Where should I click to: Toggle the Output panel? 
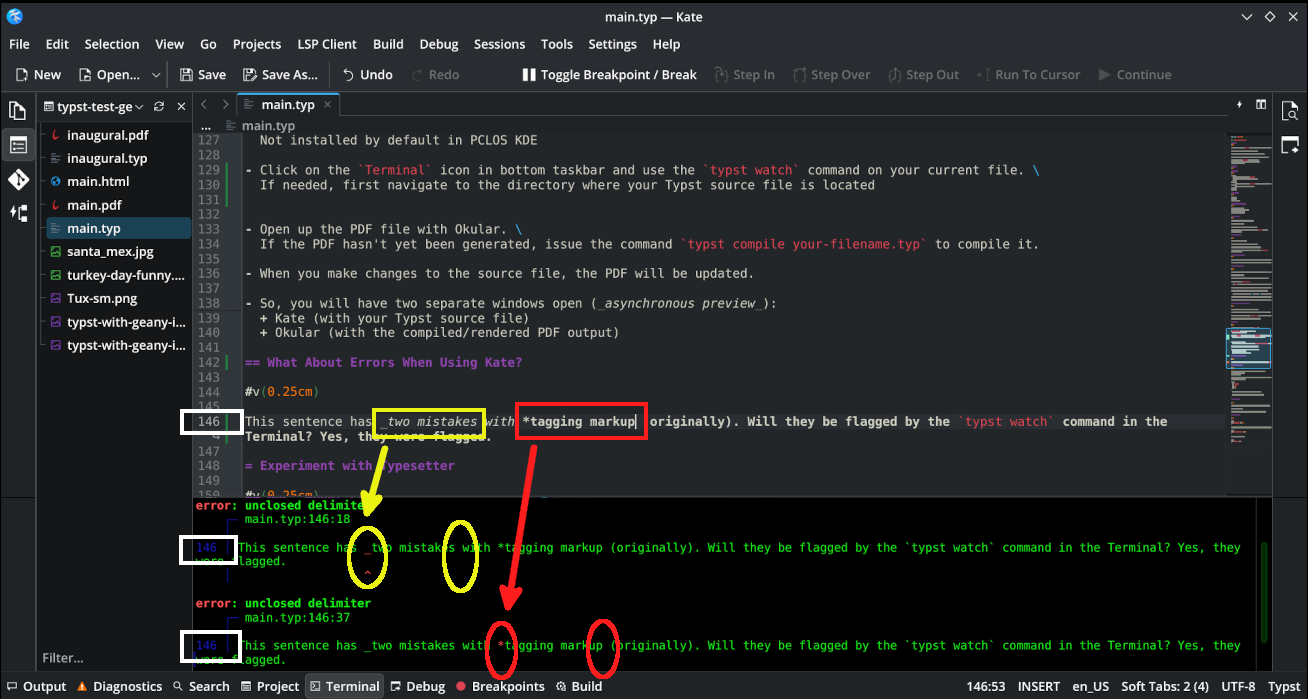[36, 686]
